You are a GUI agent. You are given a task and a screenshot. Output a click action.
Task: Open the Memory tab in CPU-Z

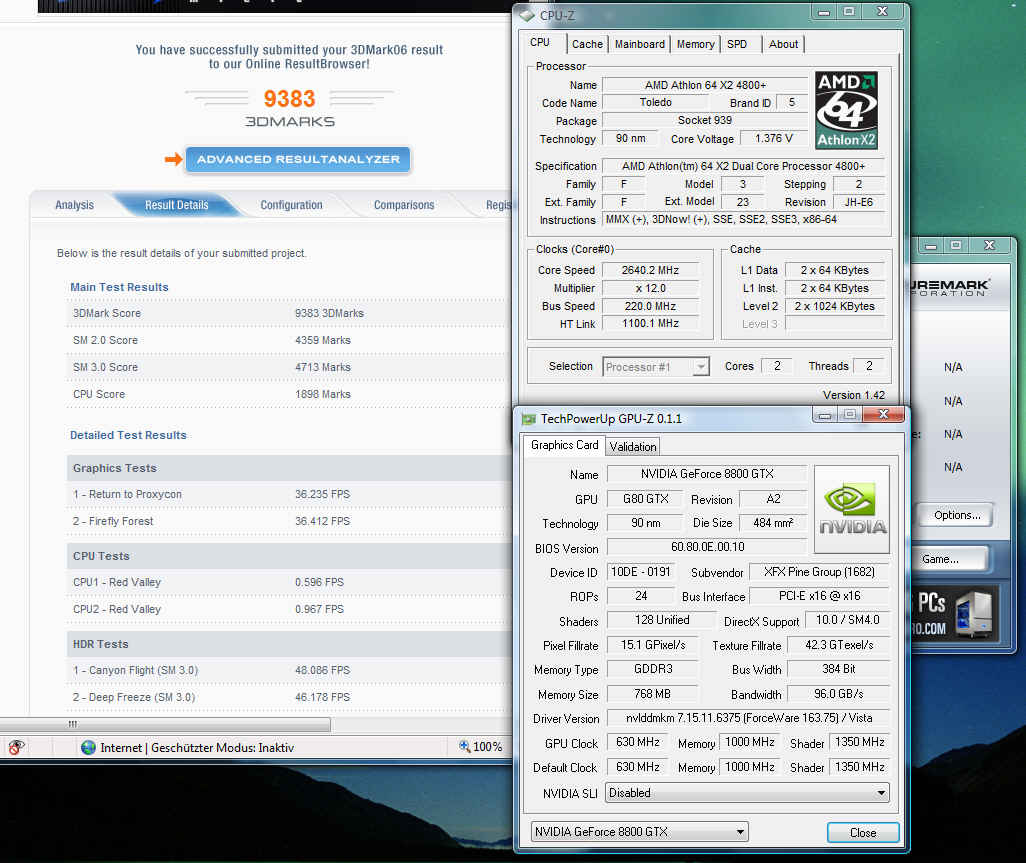pos(696,44)
